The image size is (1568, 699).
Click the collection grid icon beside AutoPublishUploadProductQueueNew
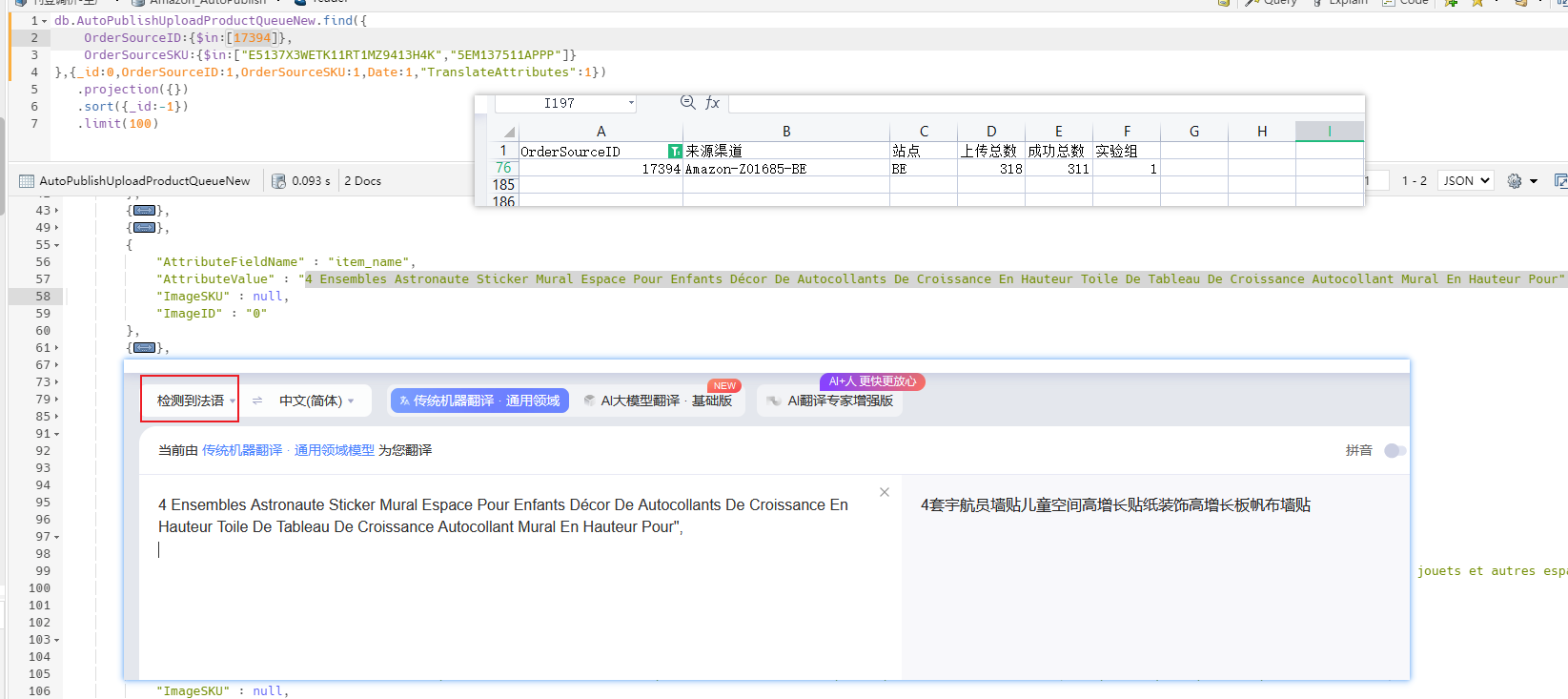pos(27,181)
